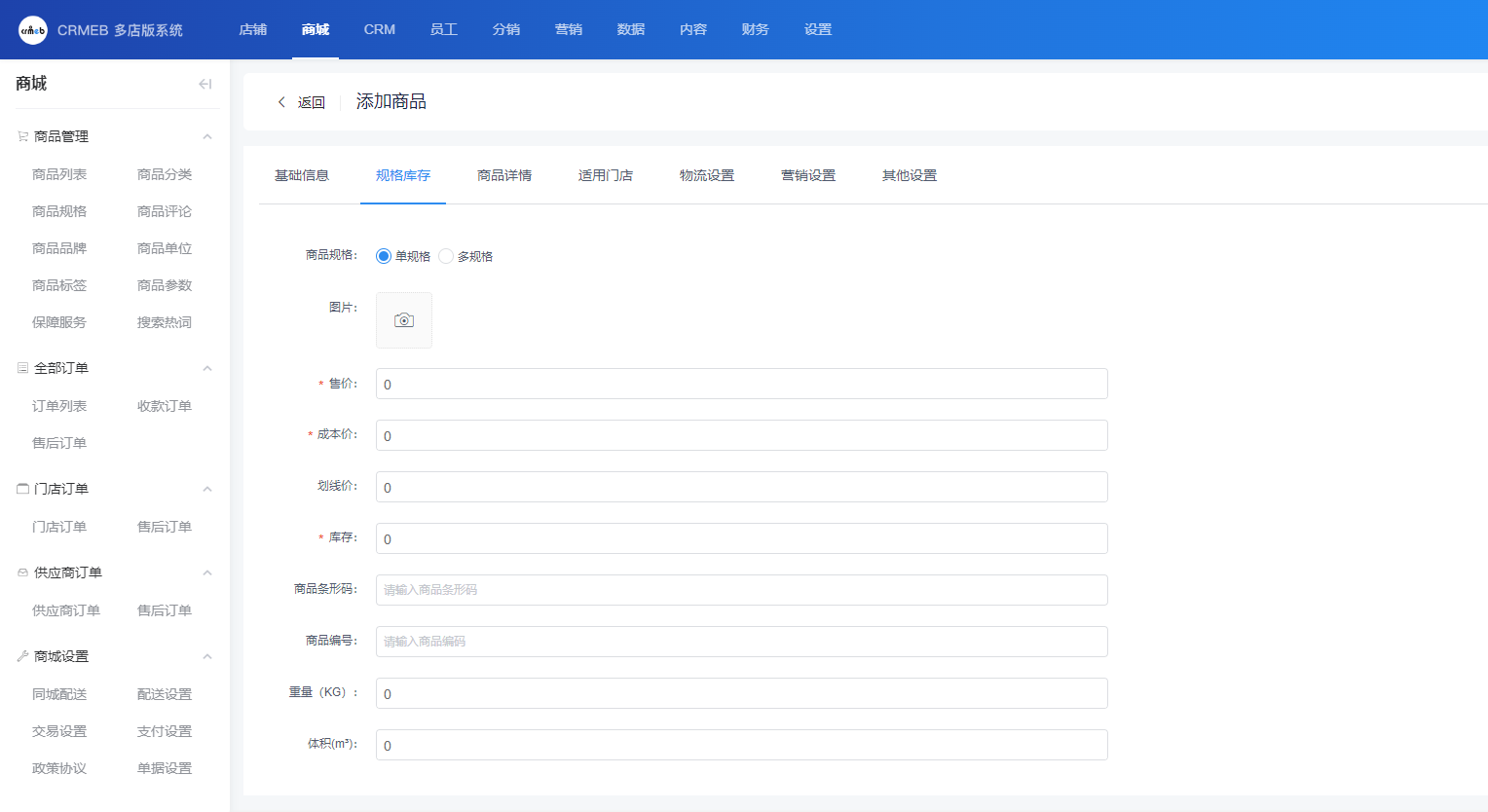Switch to the 商品详情 tab
This screenshot has width=1488, height=812.
pyautogui.click(x=504, y=175)
